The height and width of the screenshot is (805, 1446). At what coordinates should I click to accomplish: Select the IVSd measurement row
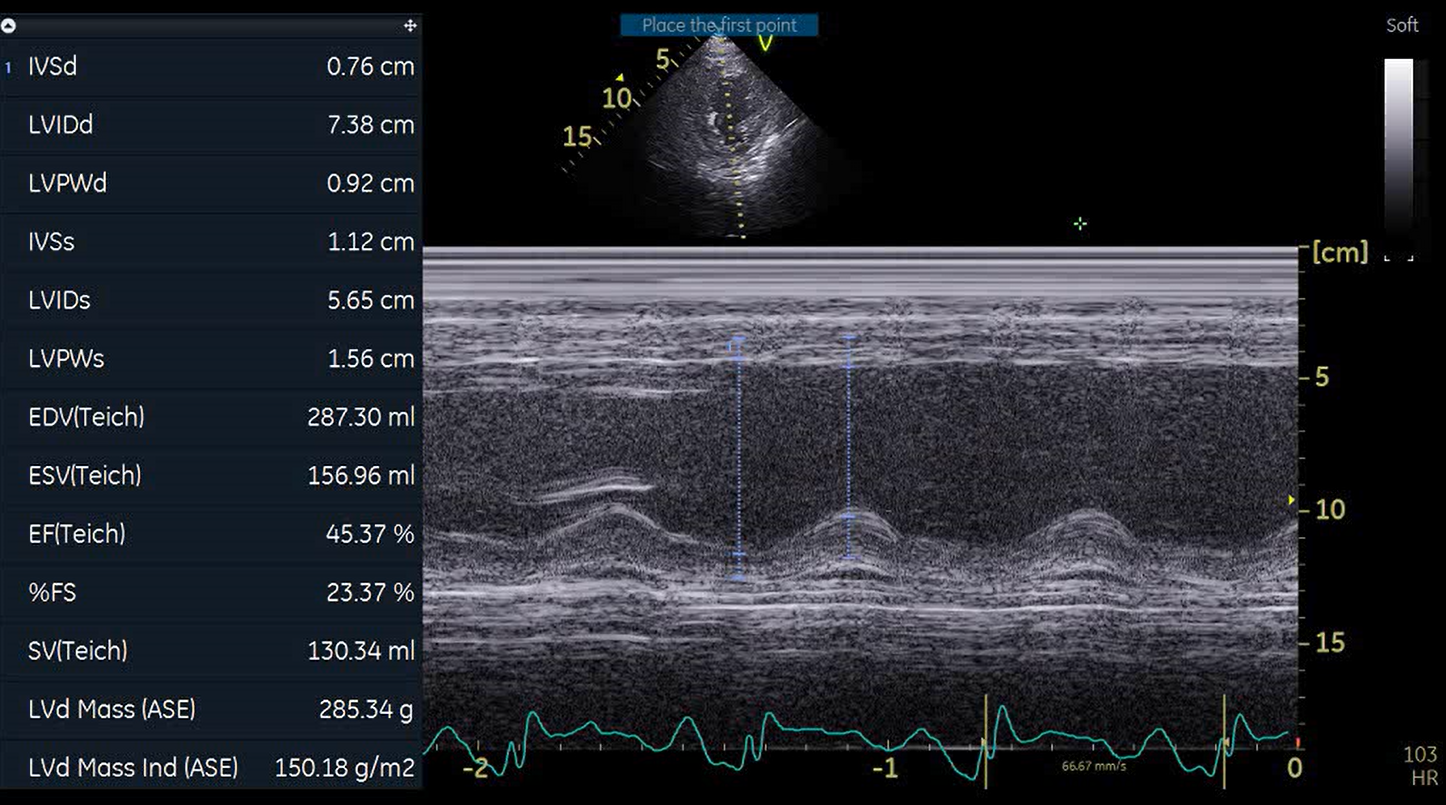tap(210, 67)
